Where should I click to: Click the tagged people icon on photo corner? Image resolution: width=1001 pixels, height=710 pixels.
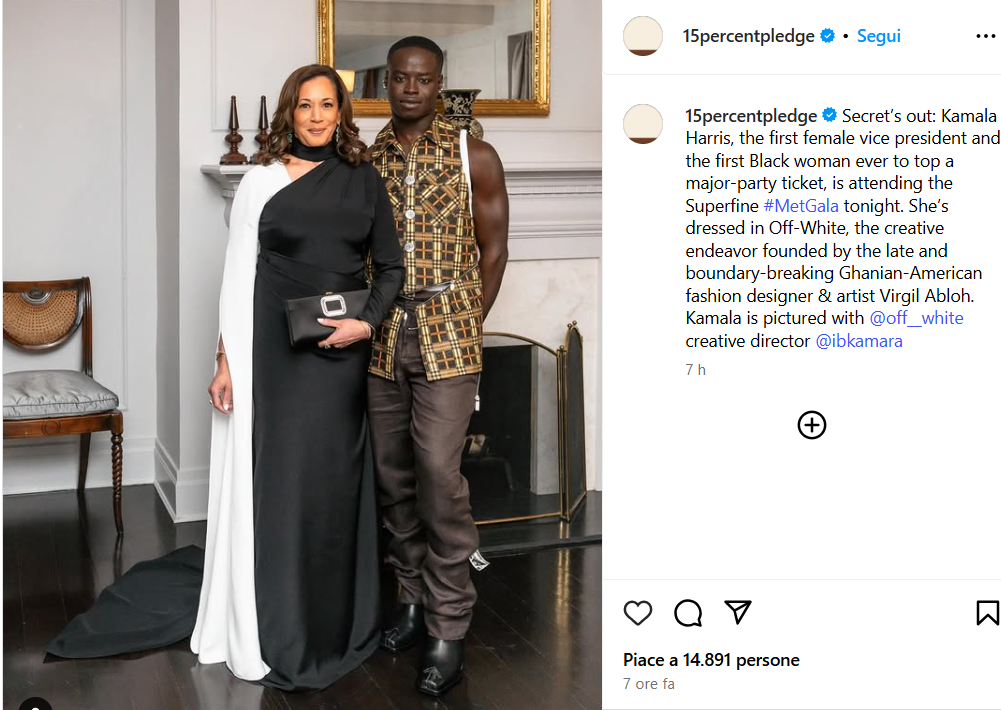(36, 704)
